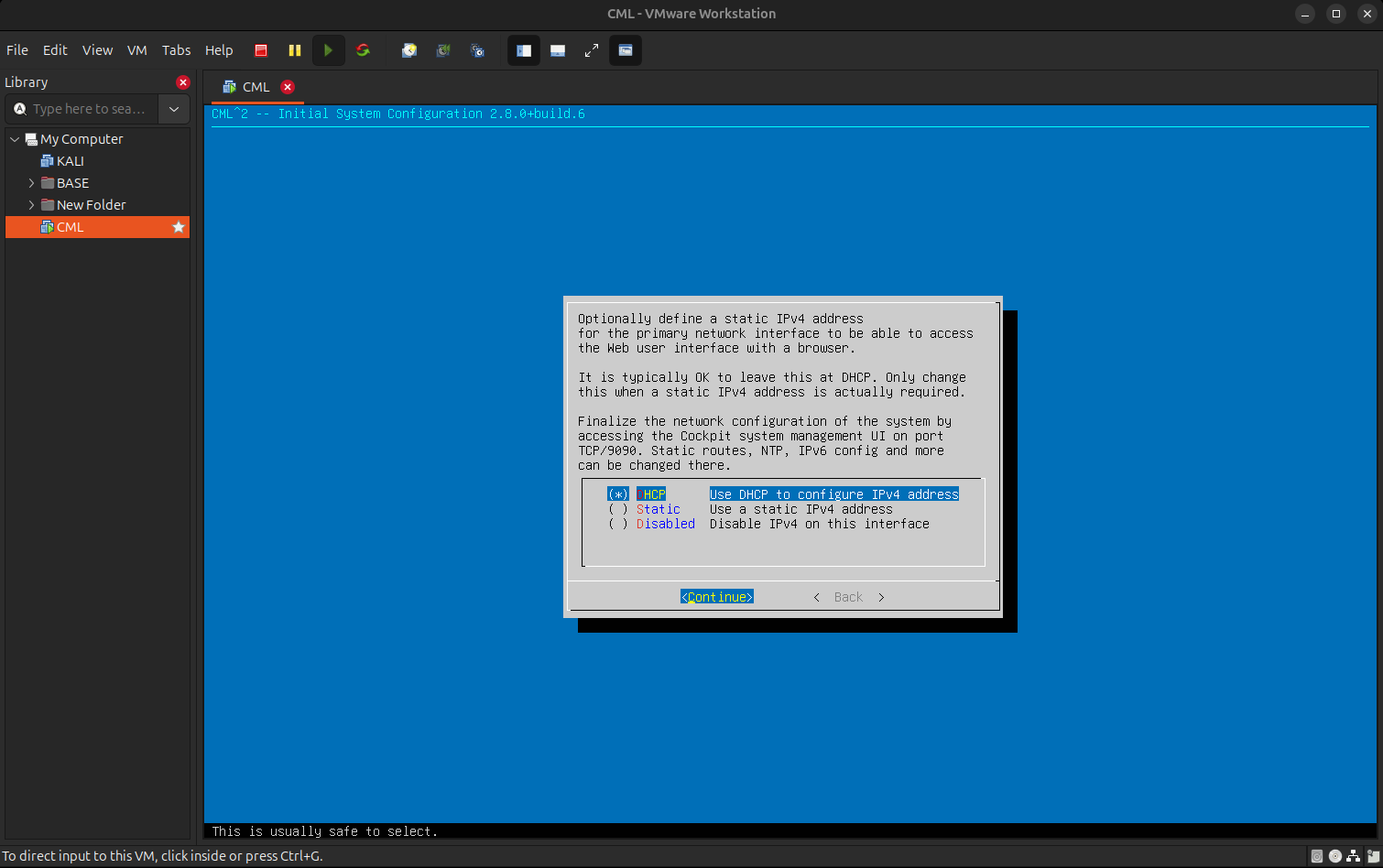Image resolution: width=1383 pixels, height=868 pixels.
Task: Select the Static IPv4 radio option
Action: pyautogui.click(x=619, y=509)
